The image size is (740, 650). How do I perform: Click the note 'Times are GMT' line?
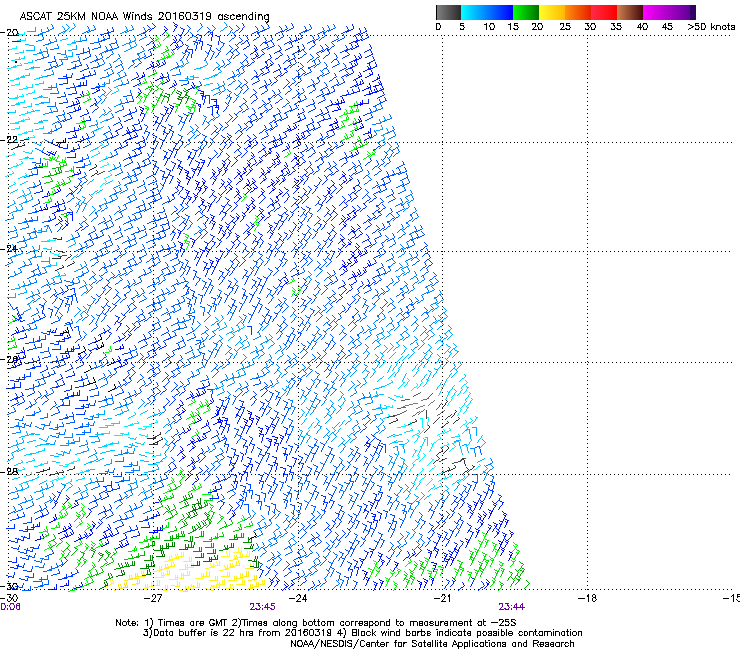(x=316, y=623)
